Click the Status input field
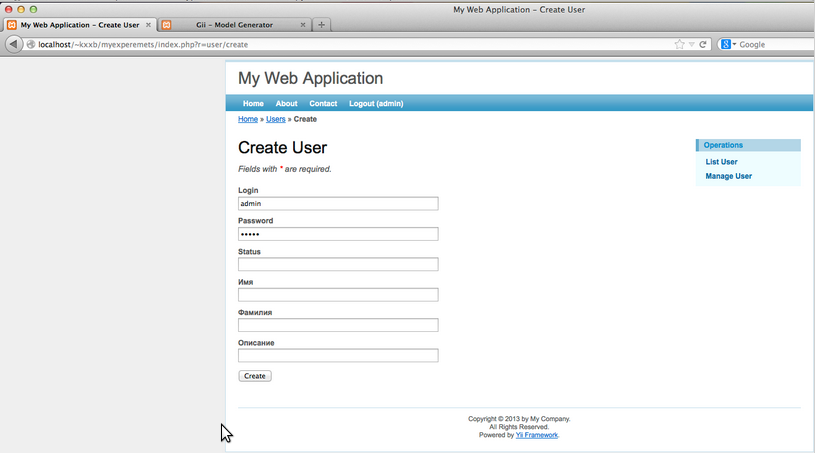Viewport: 815px width, 453px height. [x=338, y=264]
